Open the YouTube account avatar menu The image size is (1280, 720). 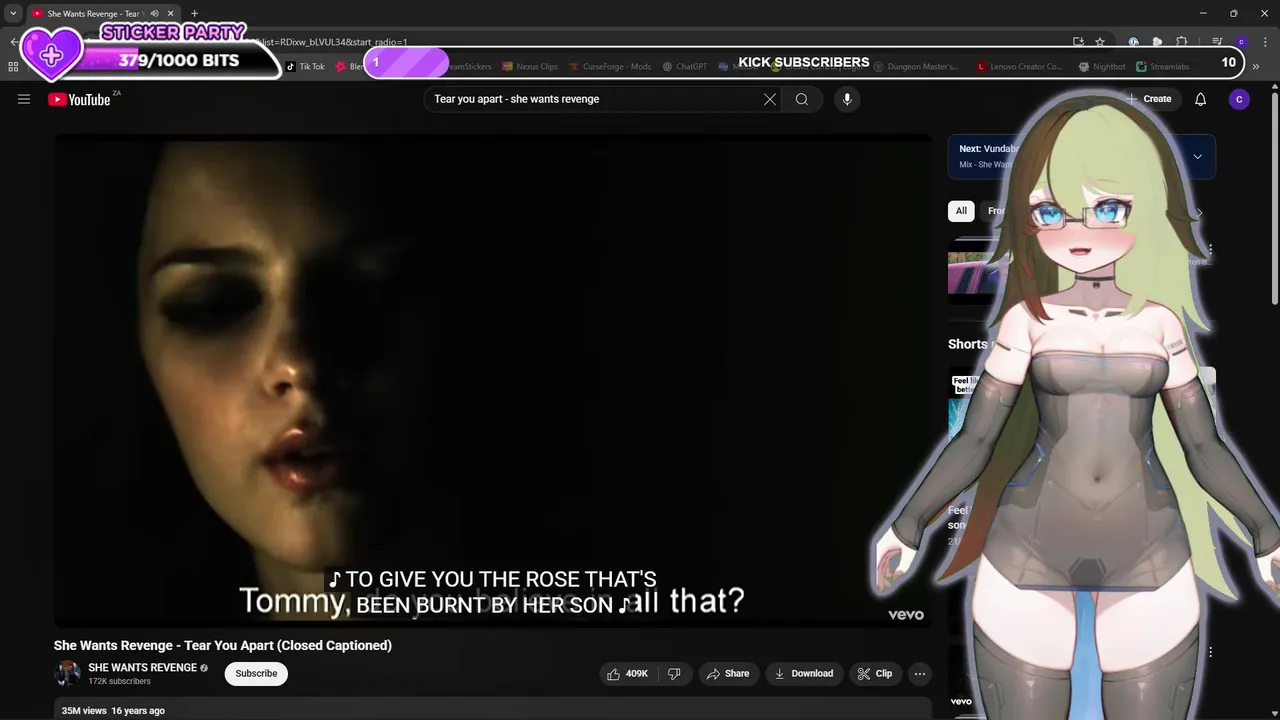[x=1239, y=99]
